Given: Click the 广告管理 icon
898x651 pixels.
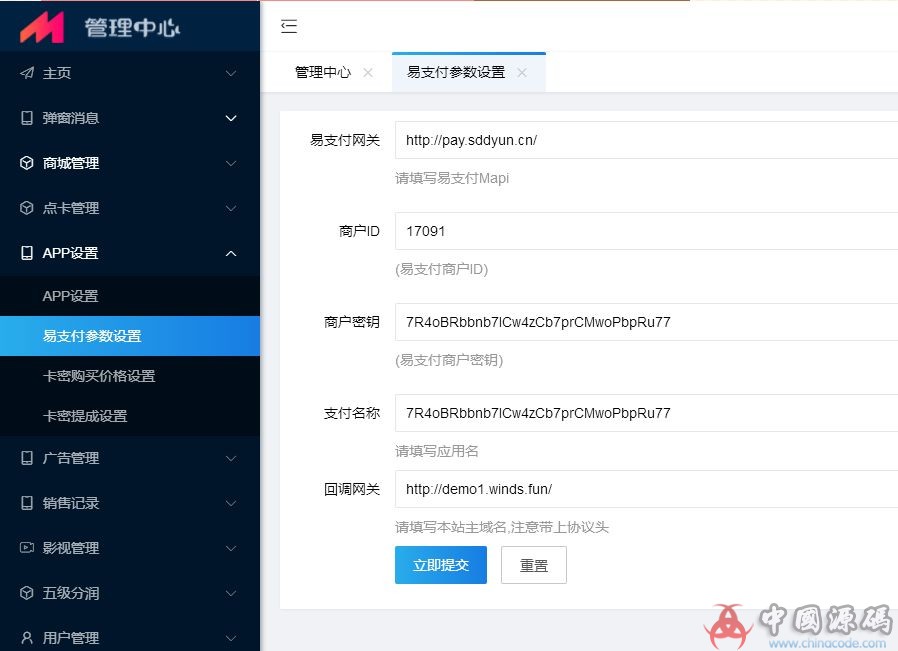Looking at the screenshot, I should 26,458.
